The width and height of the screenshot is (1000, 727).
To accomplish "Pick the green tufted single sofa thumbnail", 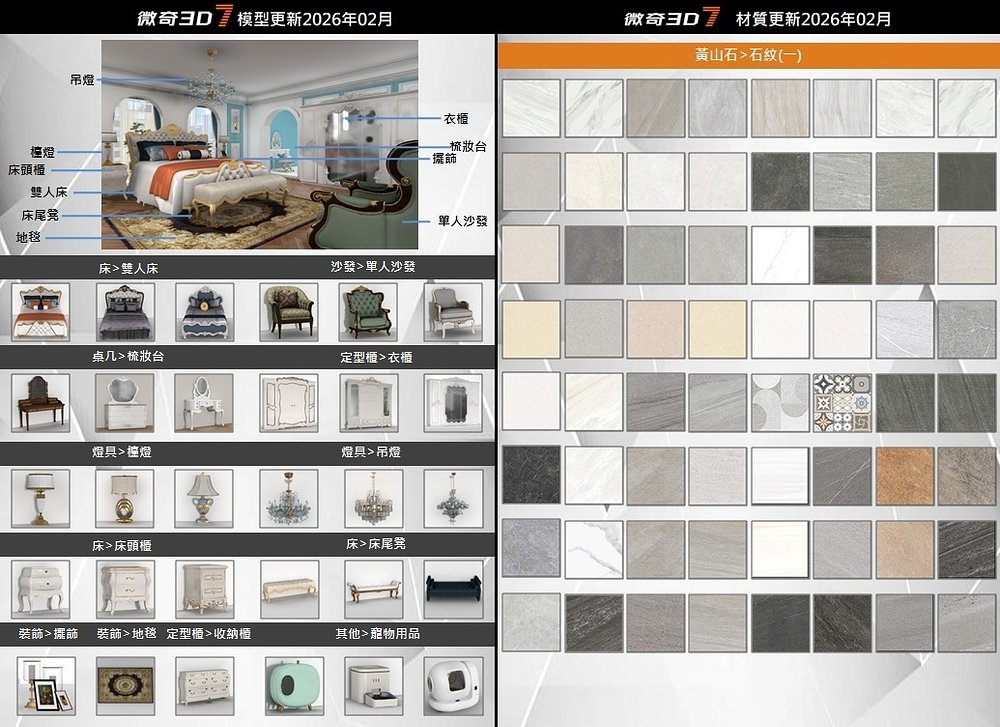I will click(x=368, y=312).
